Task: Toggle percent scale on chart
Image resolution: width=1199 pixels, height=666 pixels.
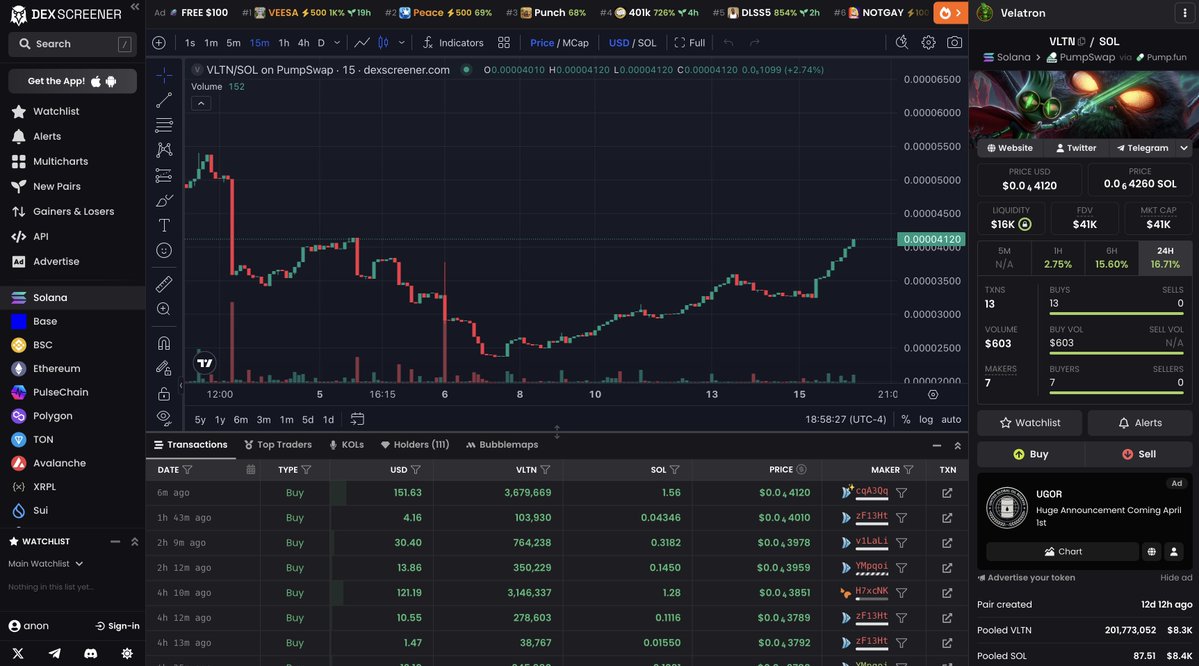Action: tap(905, 419)
